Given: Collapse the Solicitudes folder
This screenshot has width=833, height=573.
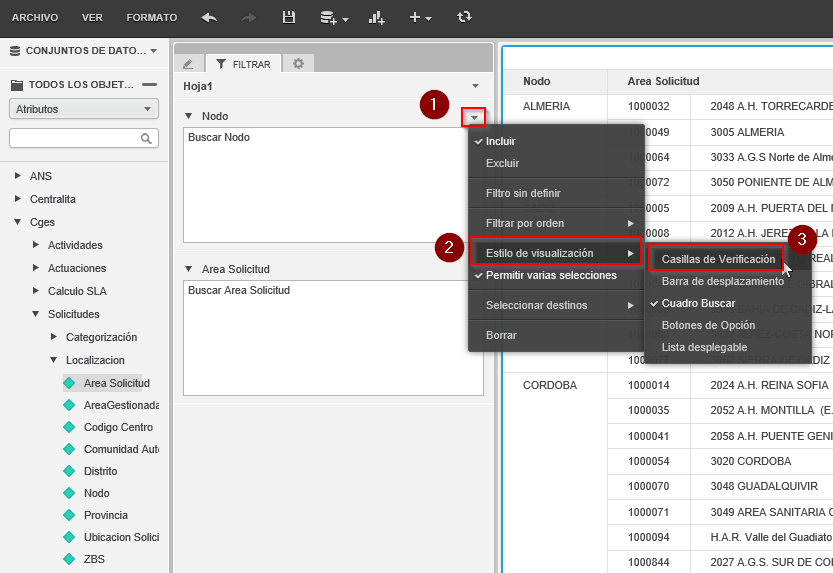Looking at the screenshot, I should (x=36, y=314).
